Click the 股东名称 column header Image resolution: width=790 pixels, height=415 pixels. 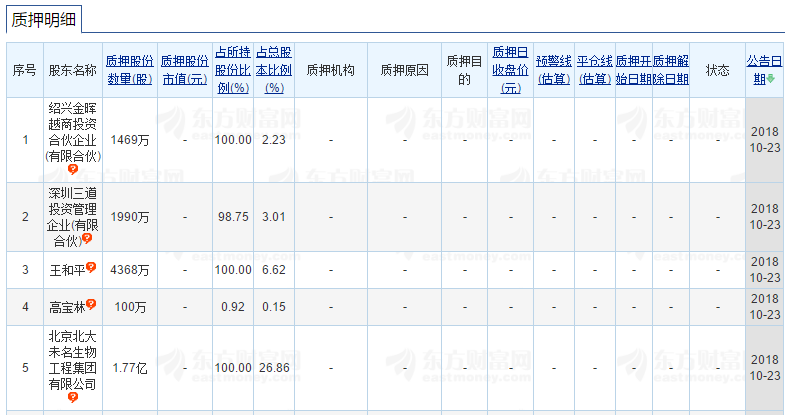[x=72, y=70]
